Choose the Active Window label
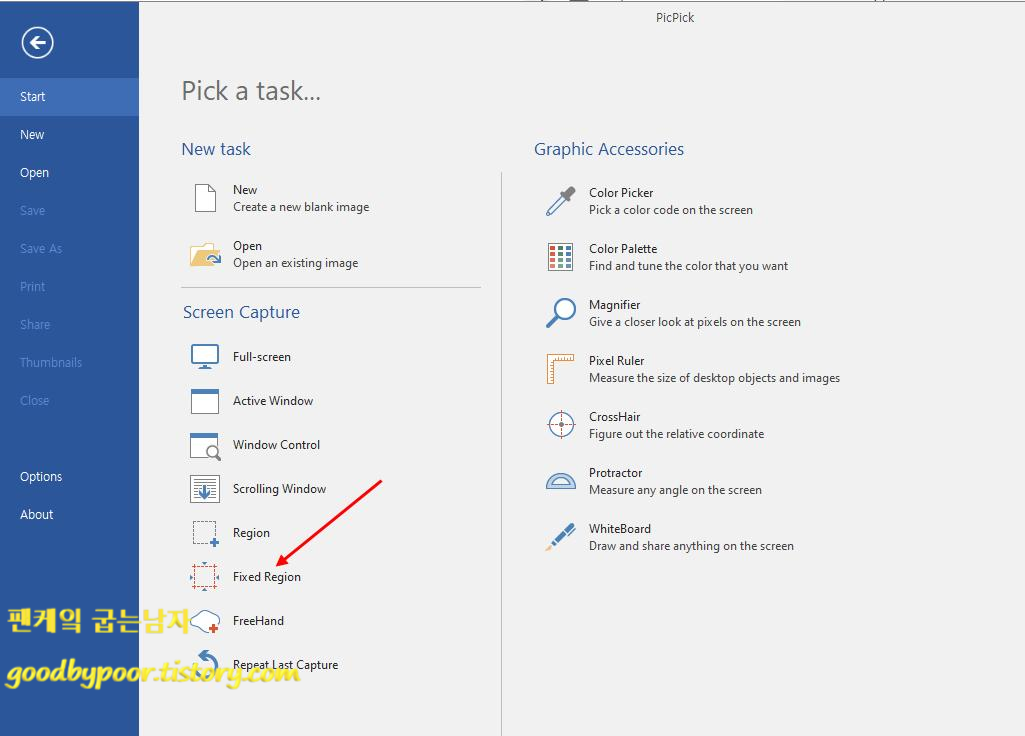 [x=273, y=401]
